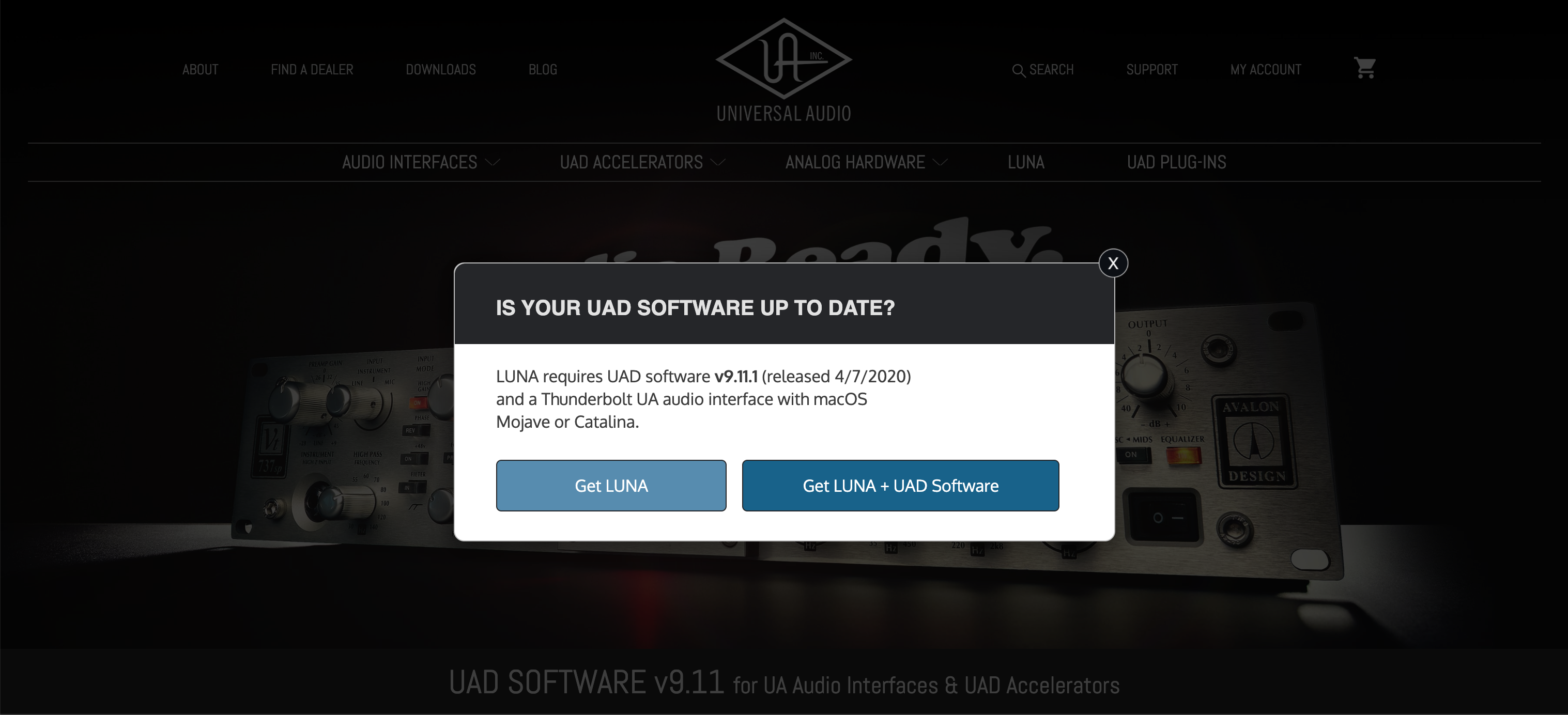The image size is (1568, 715).
Task: Click the search magnifier icon
Action: [1018, 71]
